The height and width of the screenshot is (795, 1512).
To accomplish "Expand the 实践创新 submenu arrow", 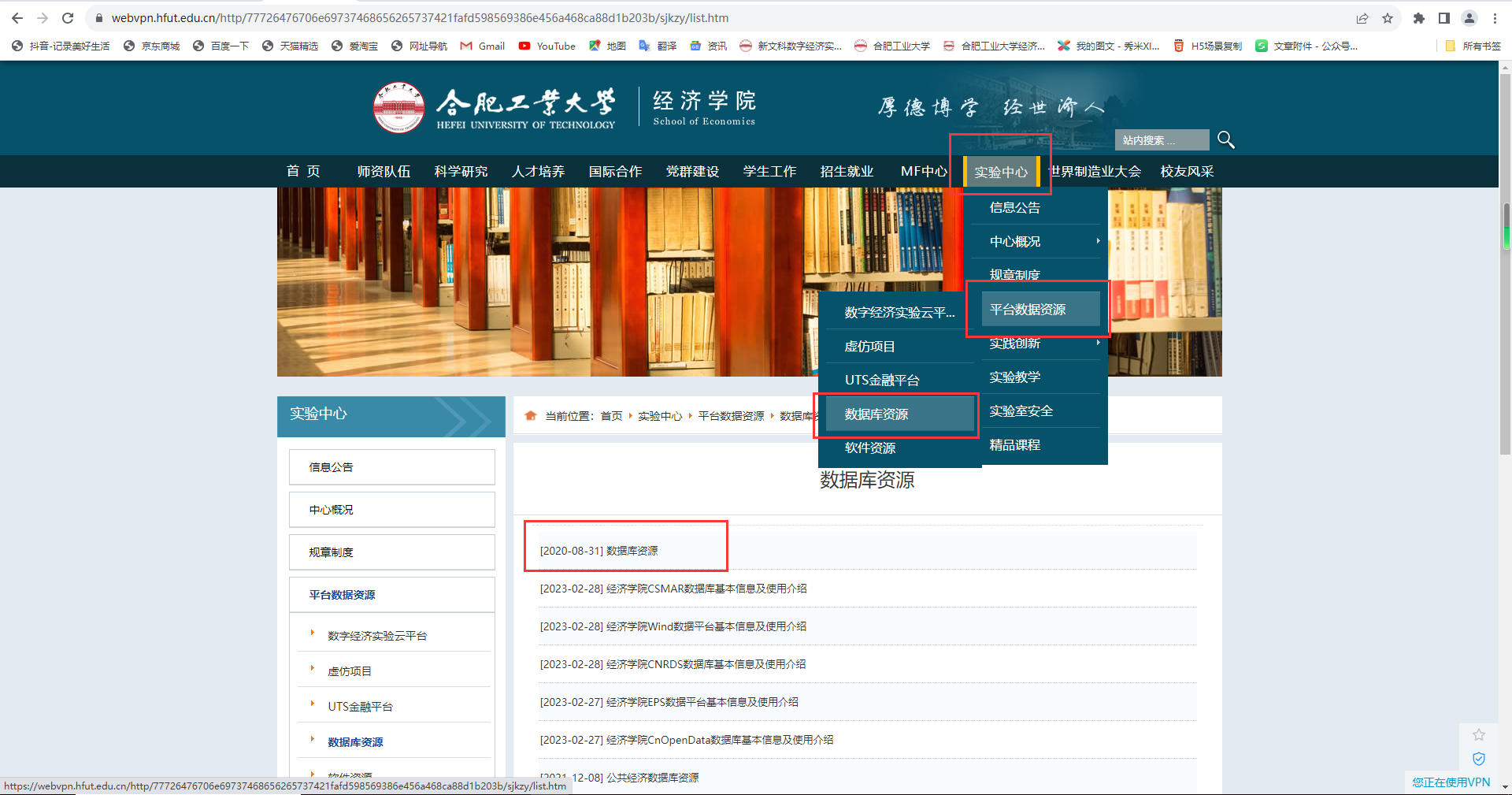I will 1098,343.
